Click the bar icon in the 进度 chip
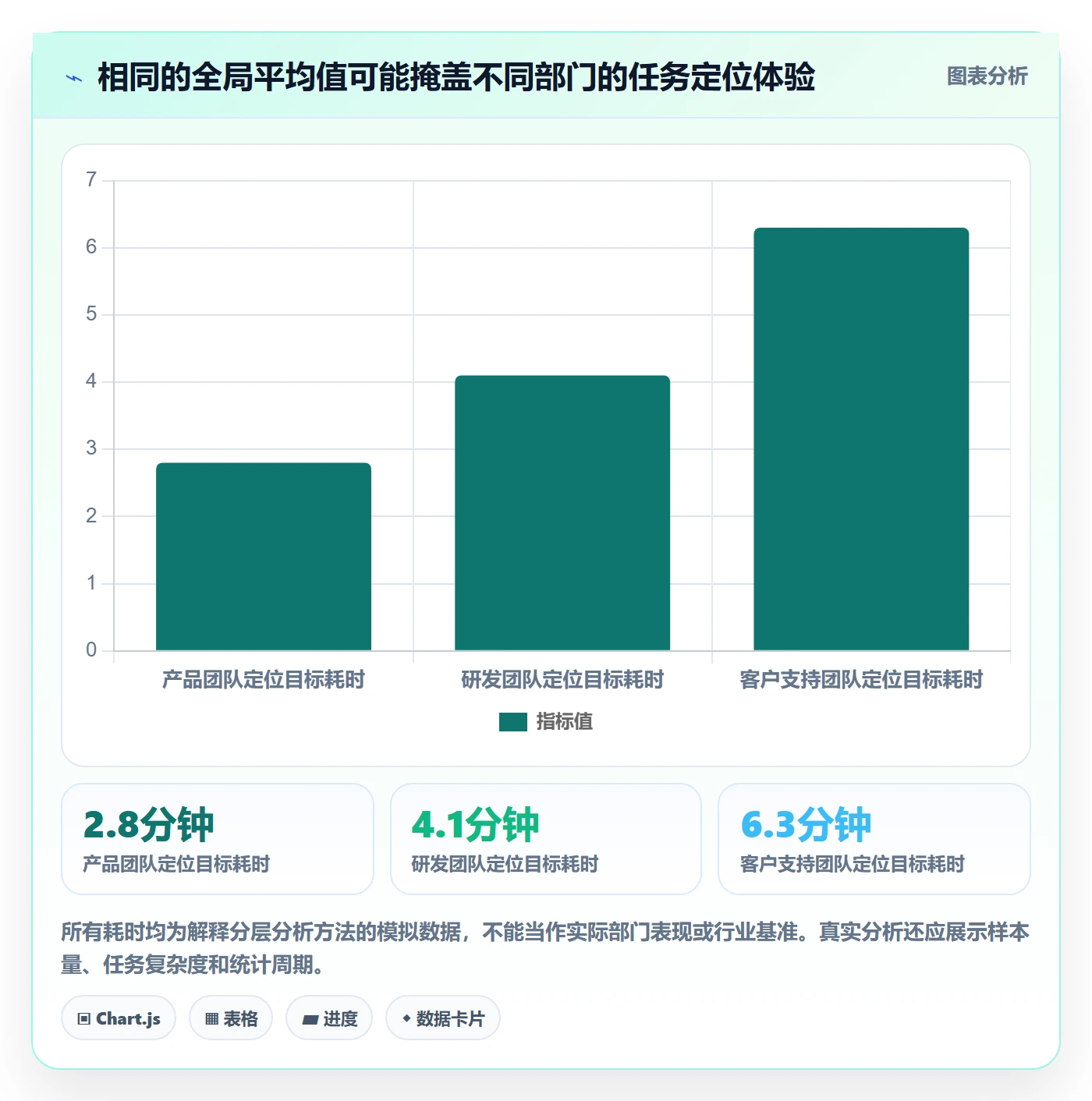The width and height of the screenshot is (1092, 1101). pos(310,1020)
